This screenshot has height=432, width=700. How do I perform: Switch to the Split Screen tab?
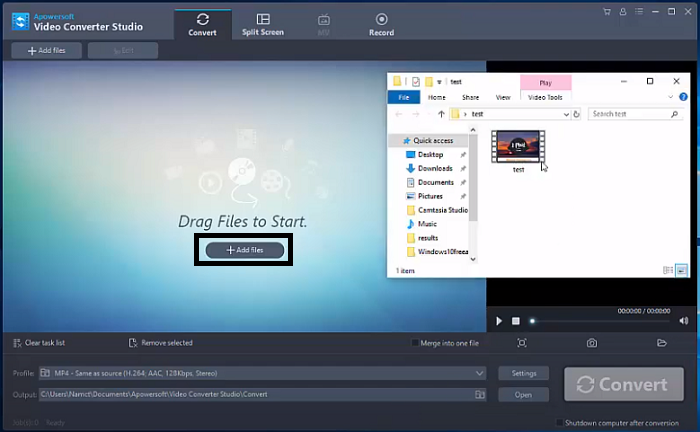click(262, 25)
